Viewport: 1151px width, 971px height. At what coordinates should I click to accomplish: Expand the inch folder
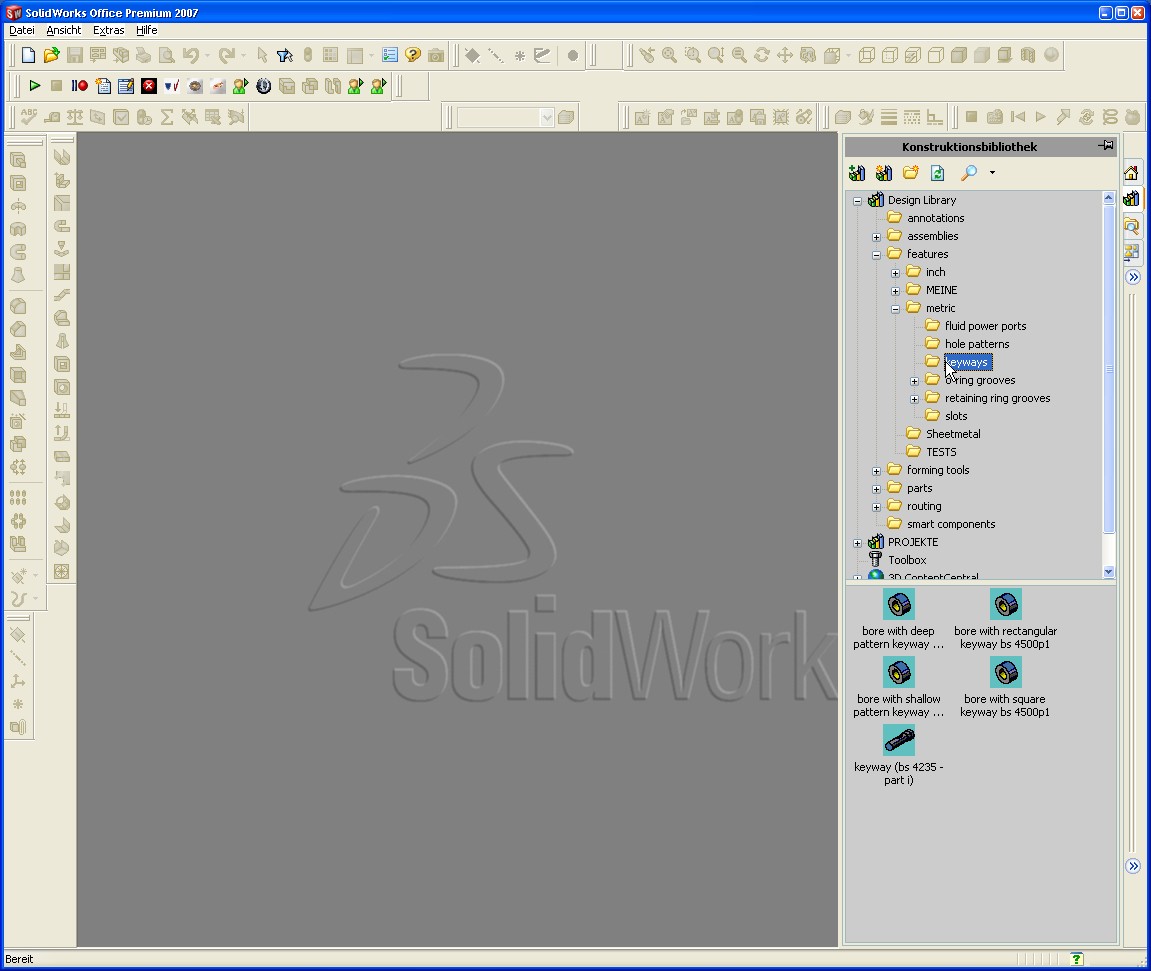click(x=896, y=273)
